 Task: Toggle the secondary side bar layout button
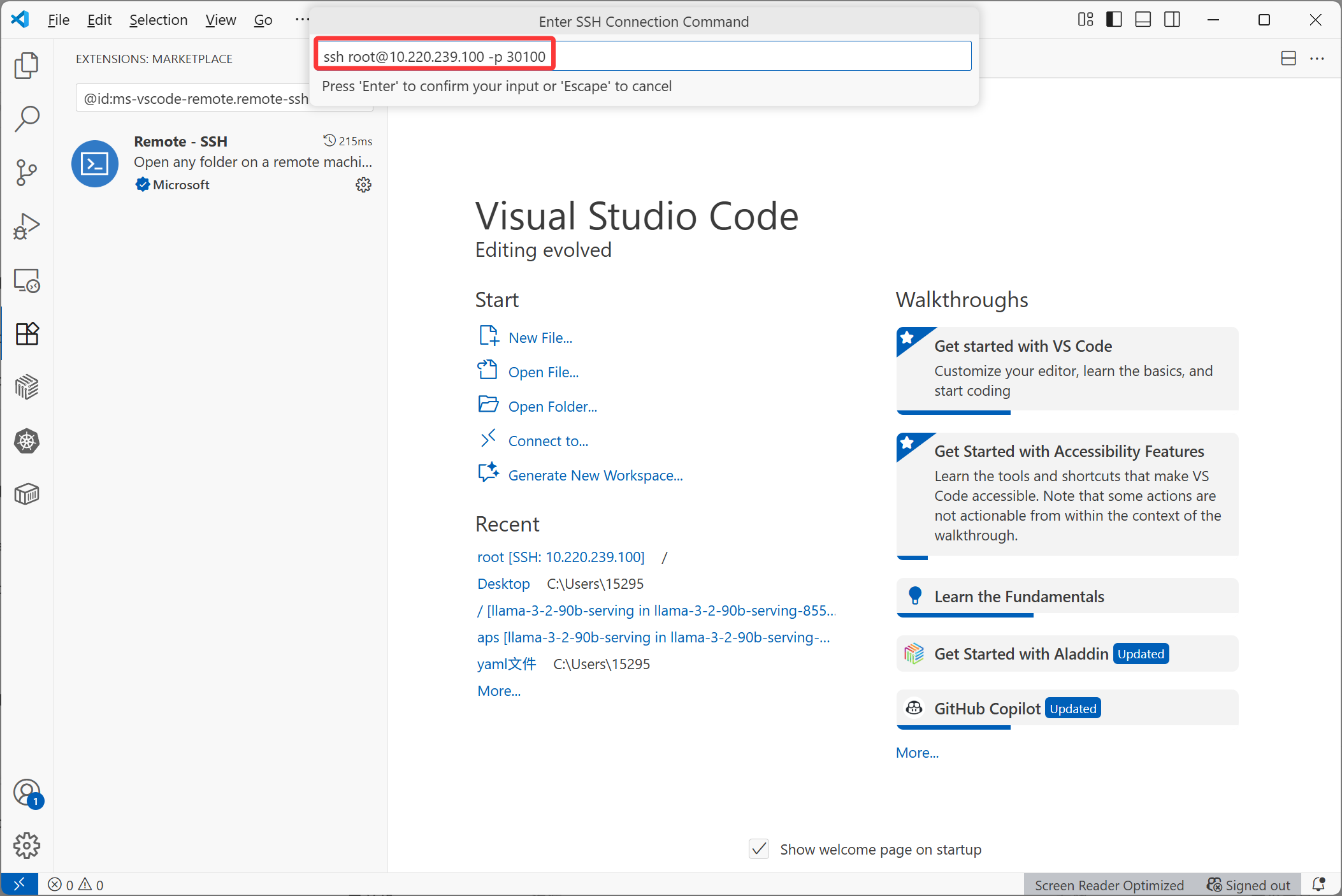pyautogui.click(x=1172, y=20)
